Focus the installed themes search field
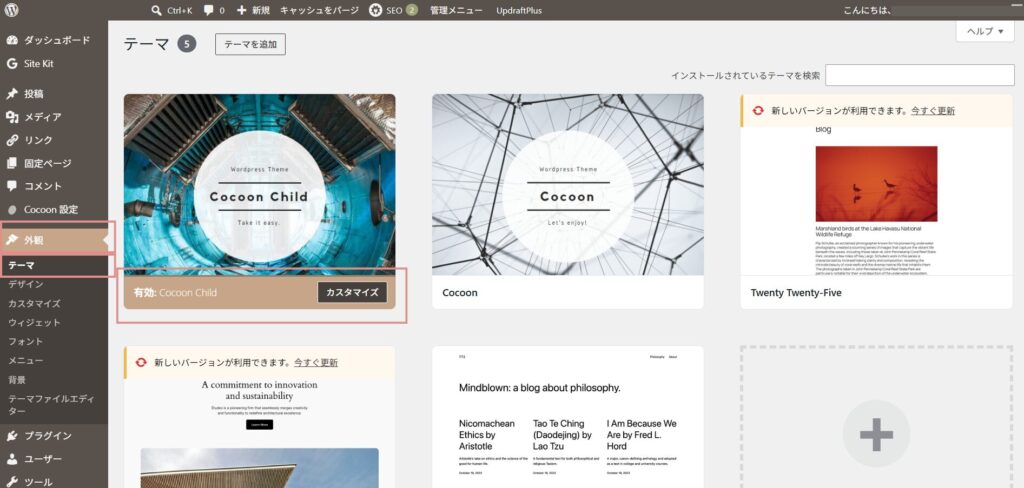Viewport: 1024px width, 488px height. [x=920, y=75]
